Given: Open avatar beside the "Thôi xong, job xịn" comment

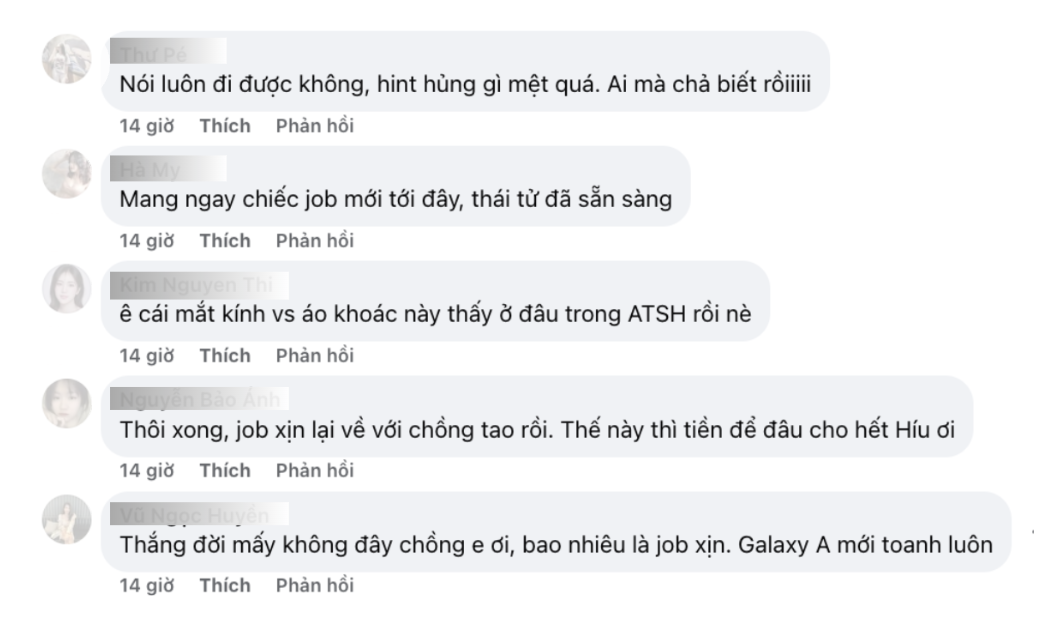Looking at the screenshot, I should pos(66,403).
